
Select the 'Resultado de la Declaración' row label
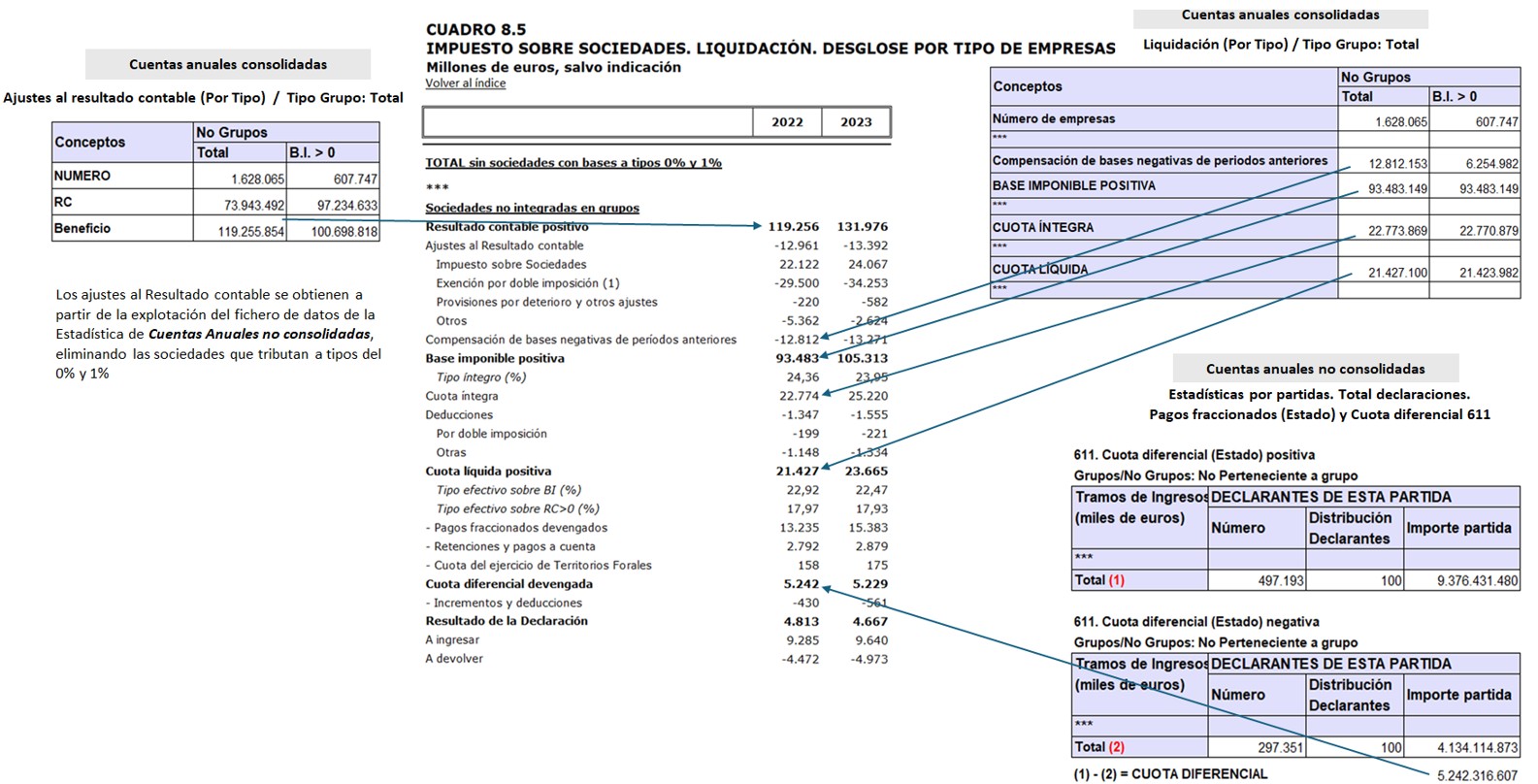pos(506,621)
